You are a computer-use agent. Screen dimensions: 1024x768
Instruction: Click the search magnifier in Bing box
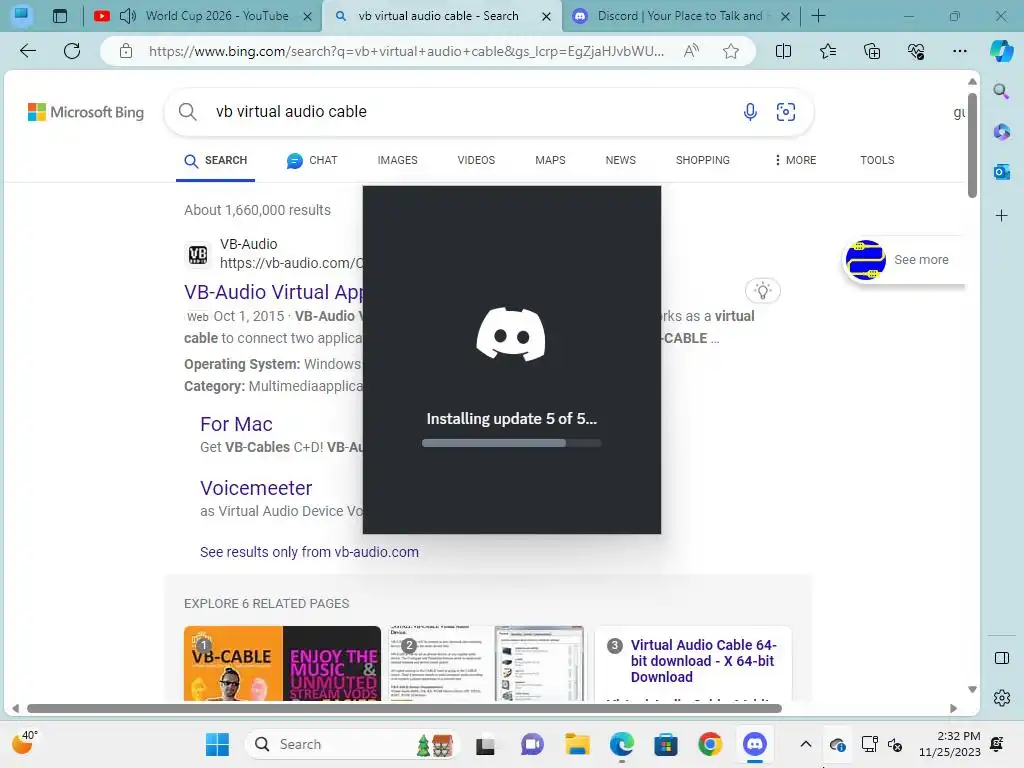click(x=187, y=112)
